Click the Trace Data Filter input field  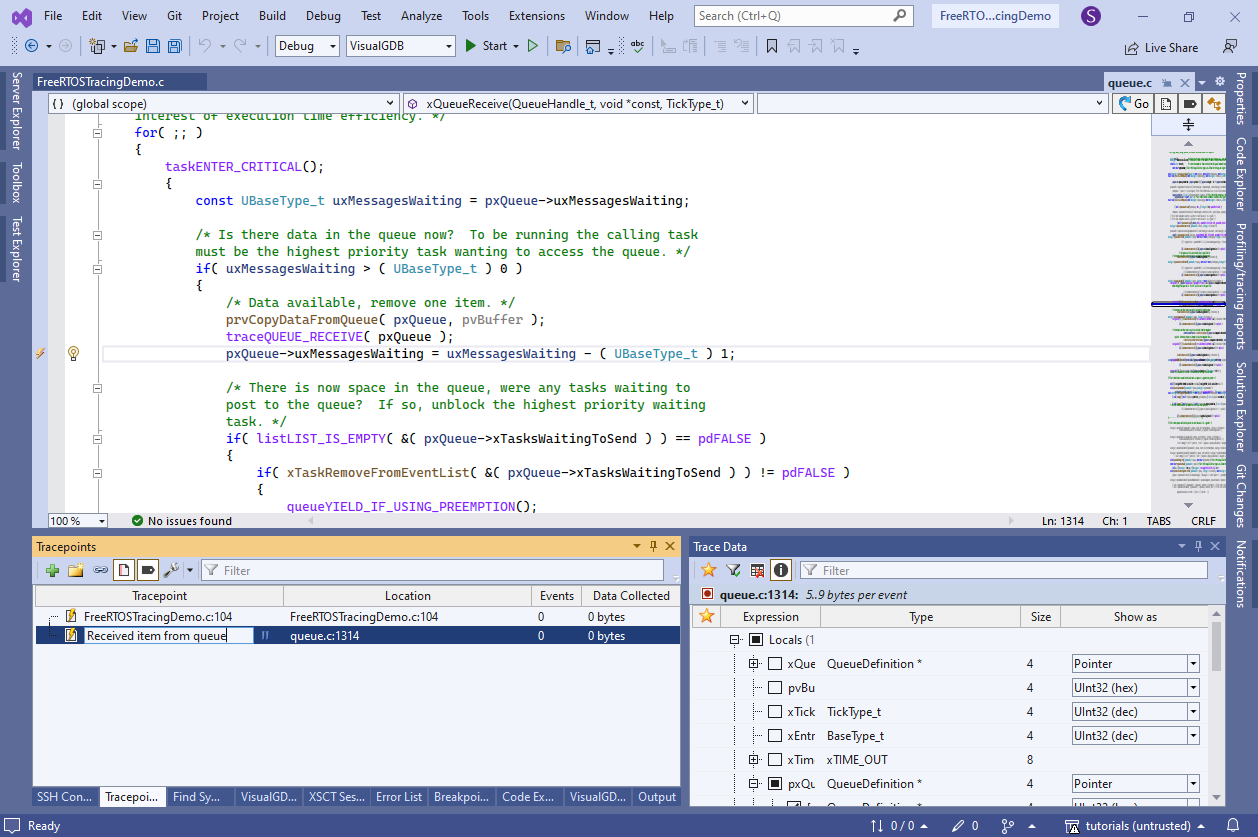click(1003, 570)
